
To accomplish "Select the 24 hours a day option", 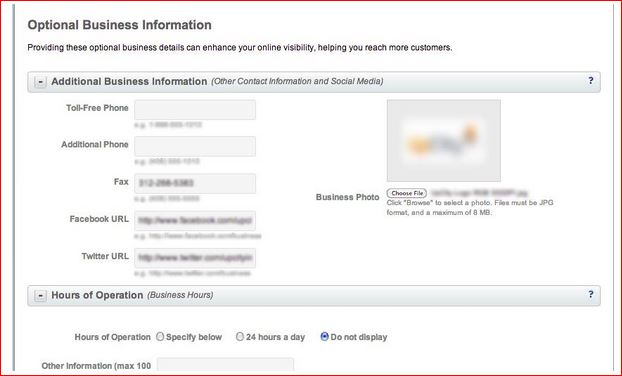I will point(240,337).
